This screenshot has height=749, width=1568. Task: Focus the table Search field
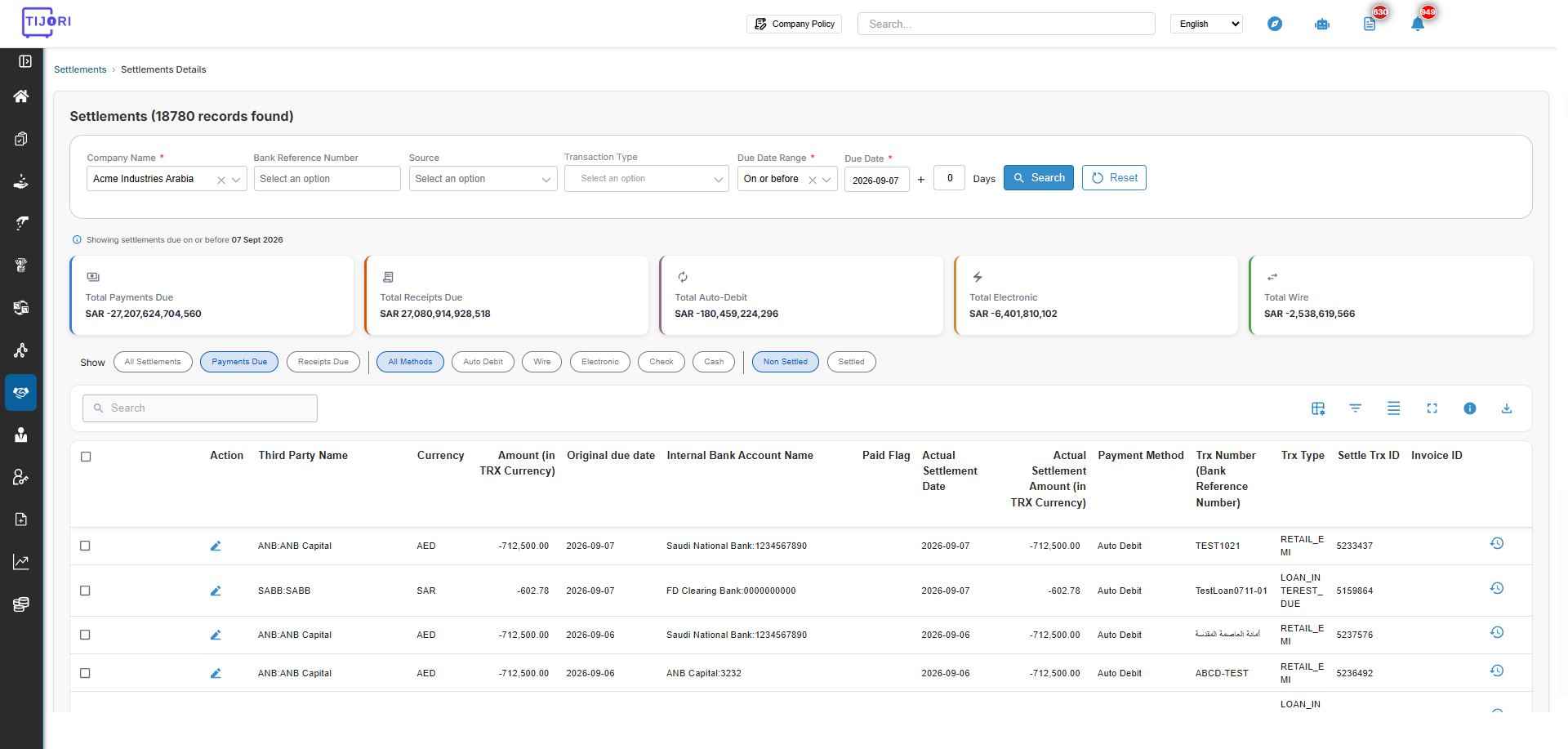pos(200,408)
